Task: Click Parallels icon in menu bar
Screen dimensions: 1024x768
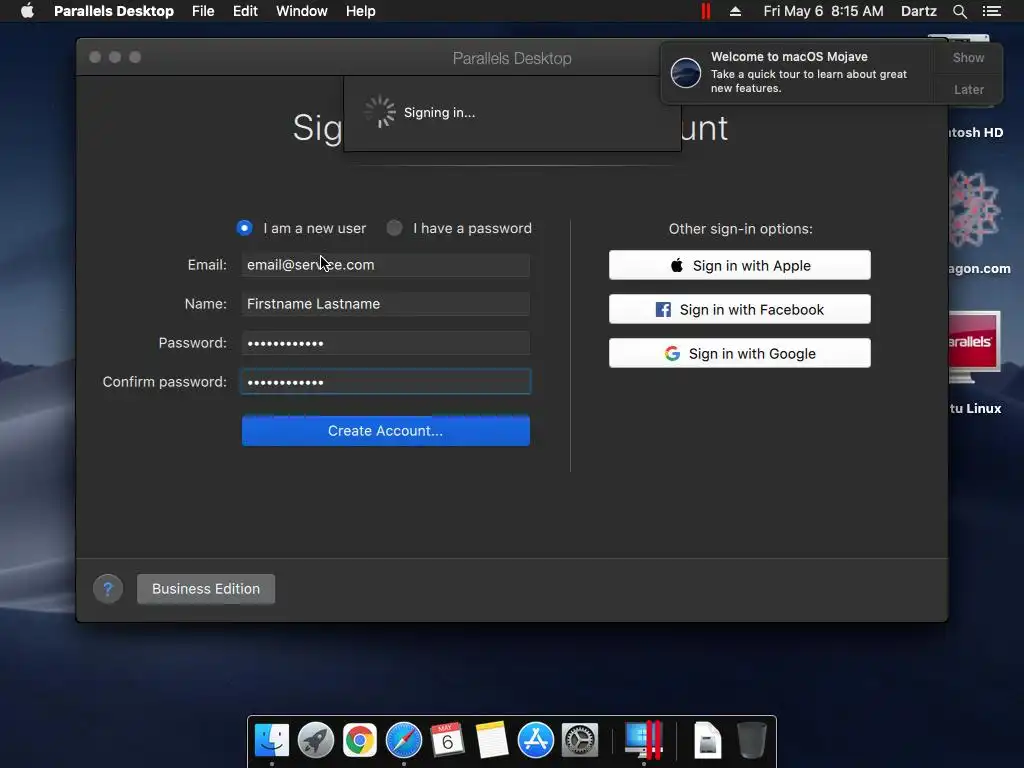Action: (x=706, y=11)
